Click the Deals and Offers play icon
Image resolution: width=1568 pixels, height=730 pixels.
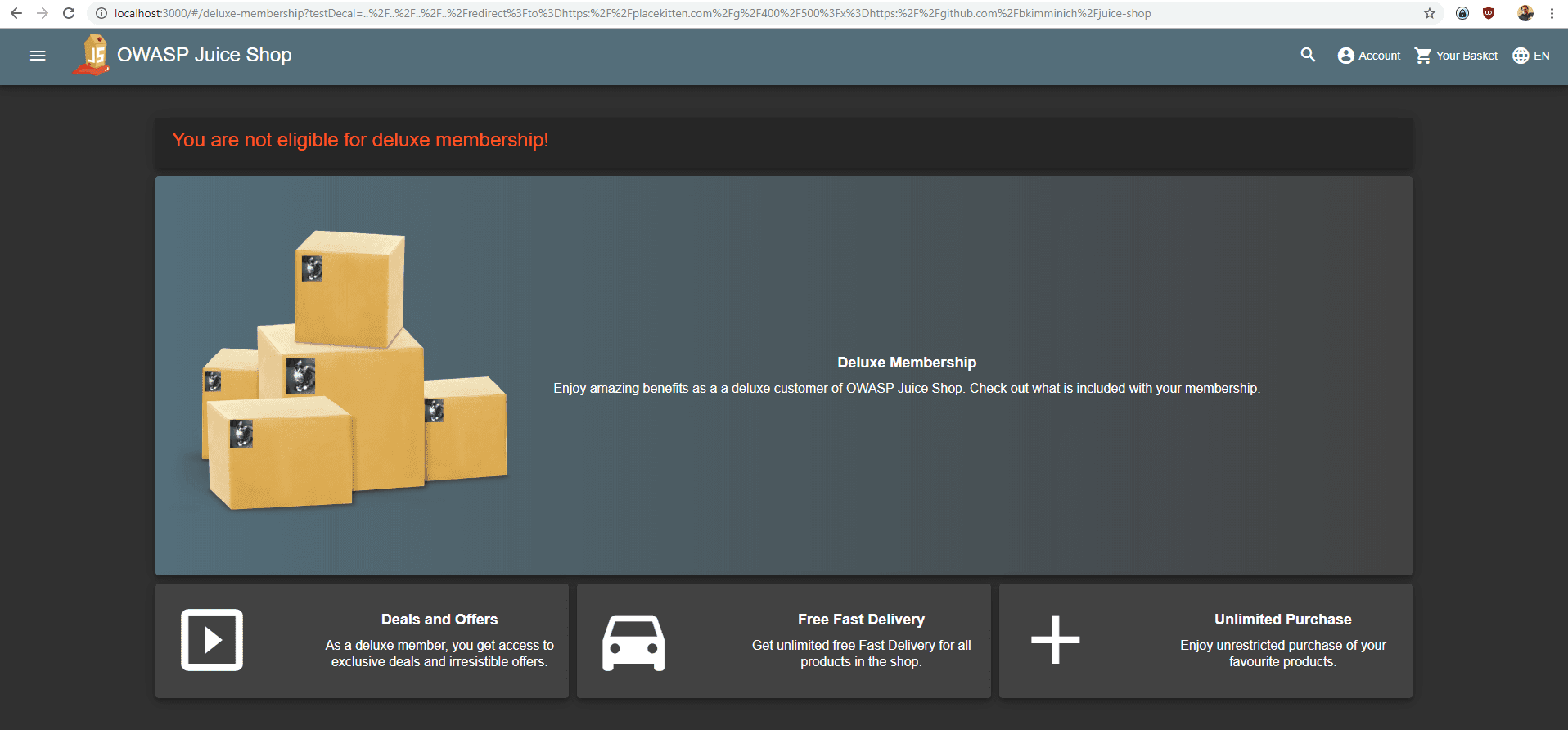point(212,640)
